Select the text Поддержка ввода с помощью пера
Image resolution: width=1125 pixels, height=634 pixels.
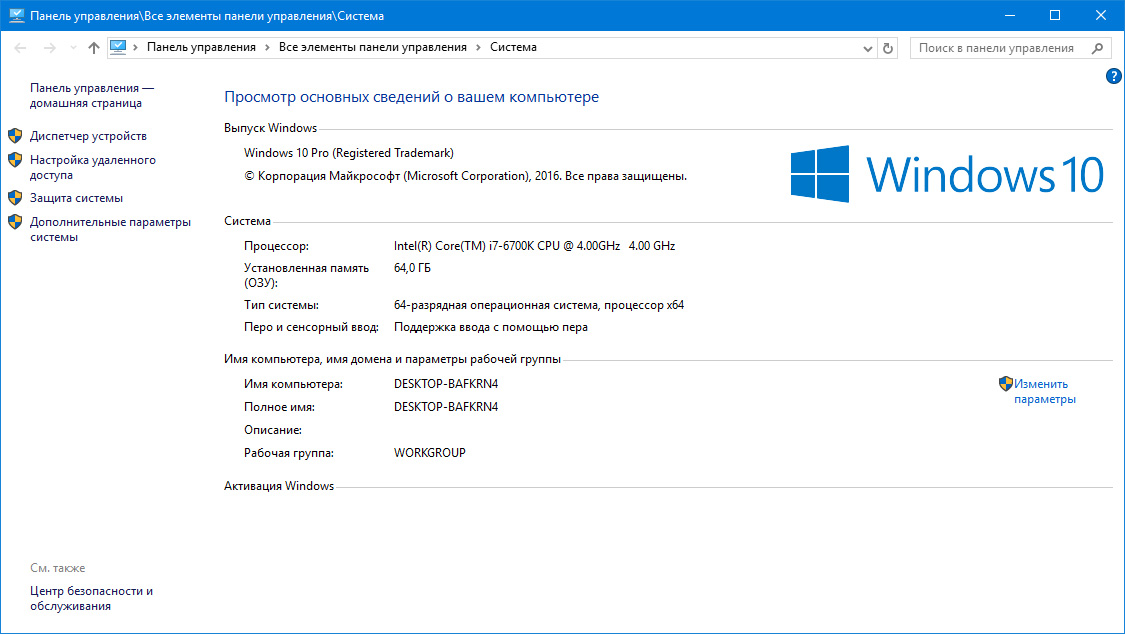(x=491, y=327)
